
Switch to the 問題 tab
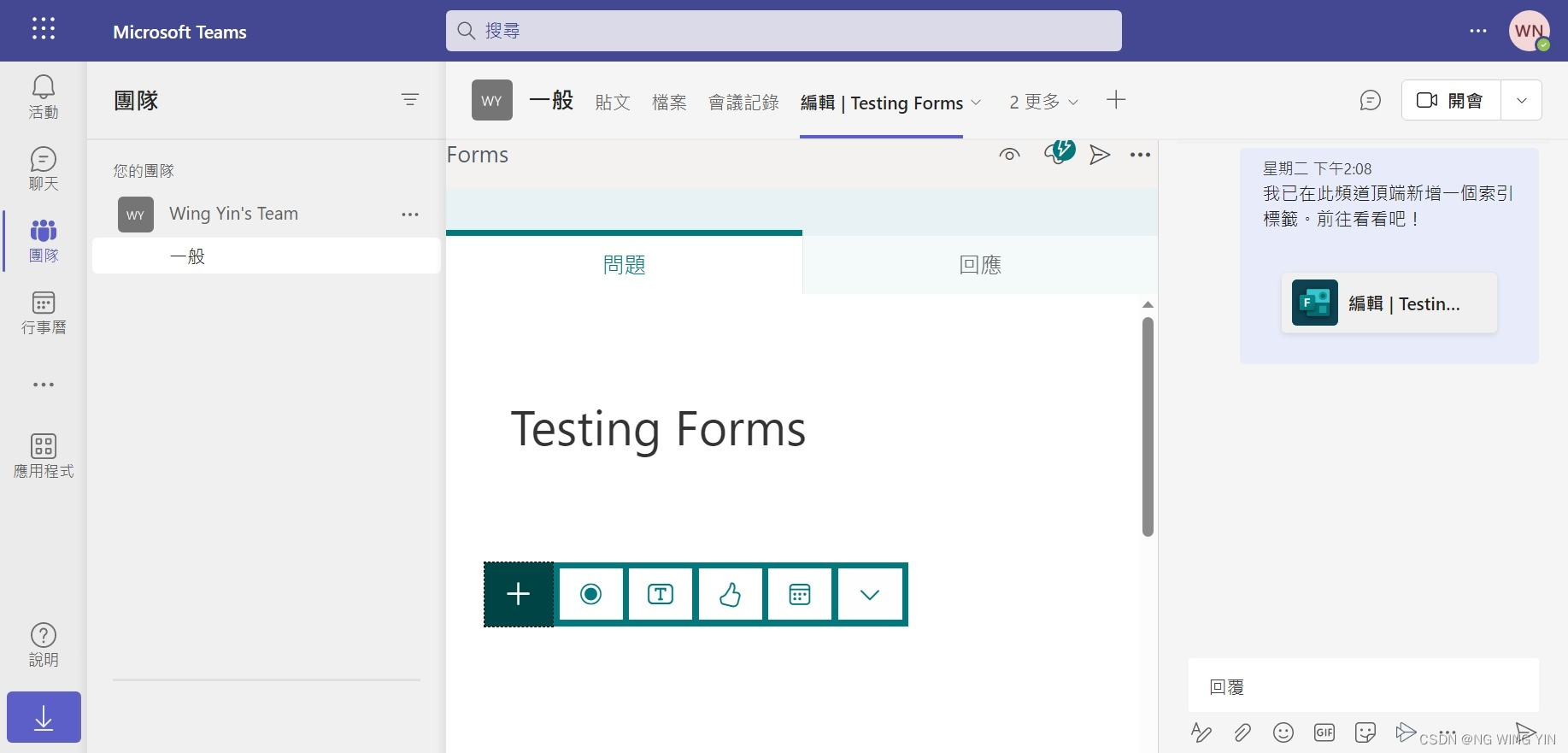point(624,265)
